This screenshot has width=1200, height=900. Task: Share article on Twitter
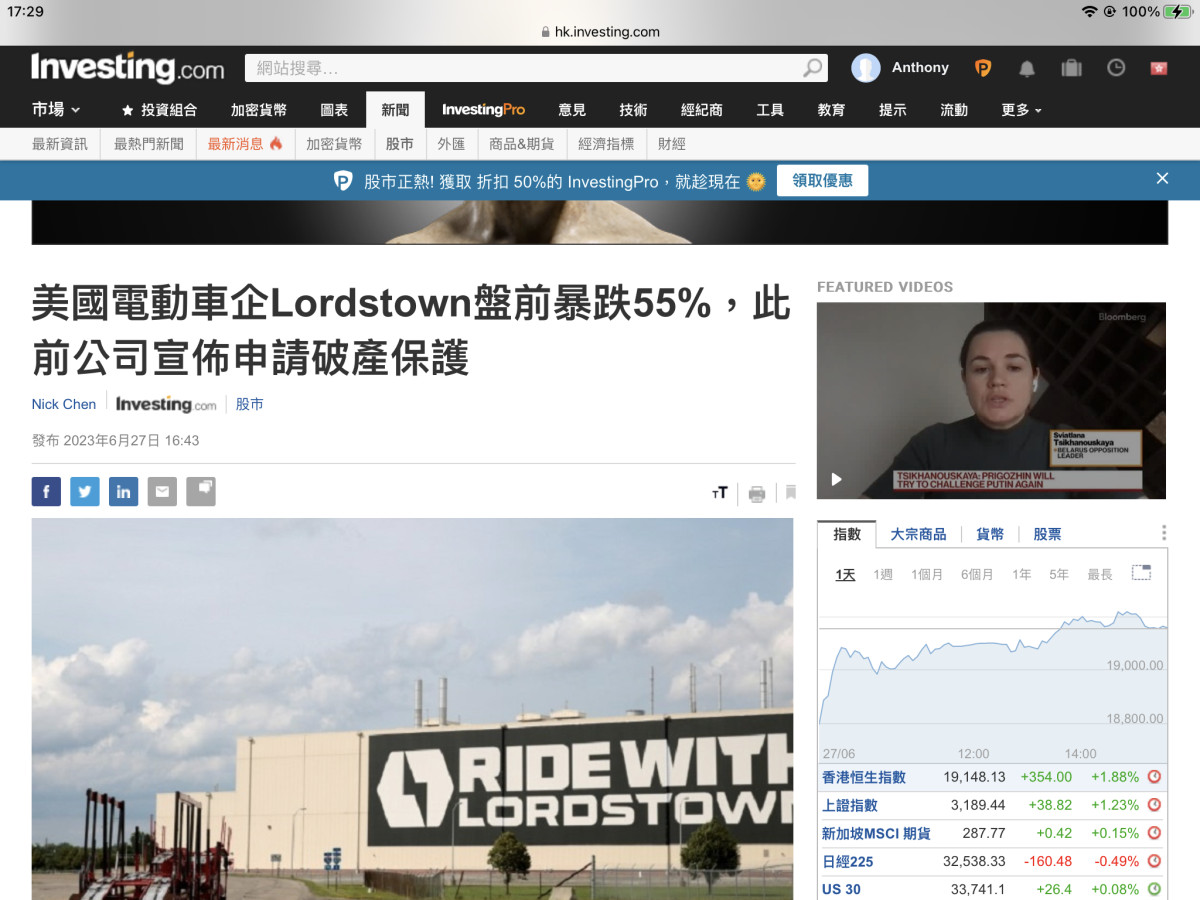tap(85, 492)
